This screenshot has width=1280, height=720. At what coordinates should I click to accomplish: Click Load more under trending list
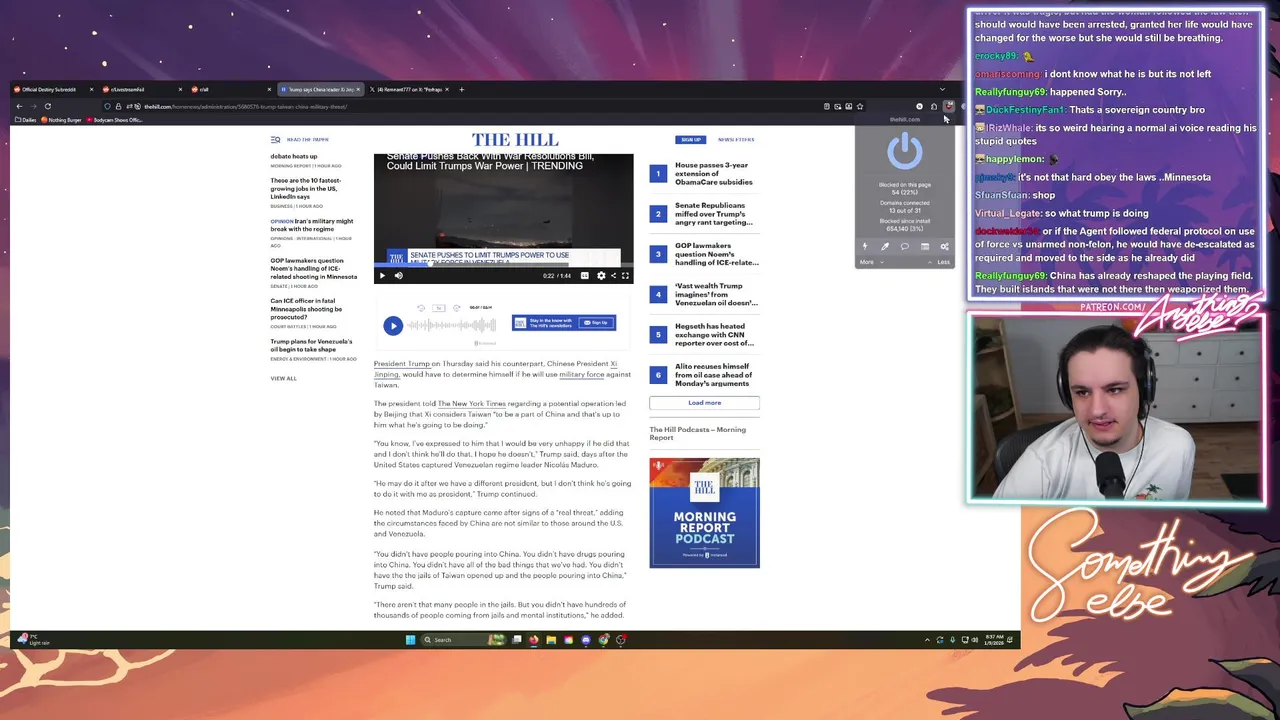coord(704,402)
